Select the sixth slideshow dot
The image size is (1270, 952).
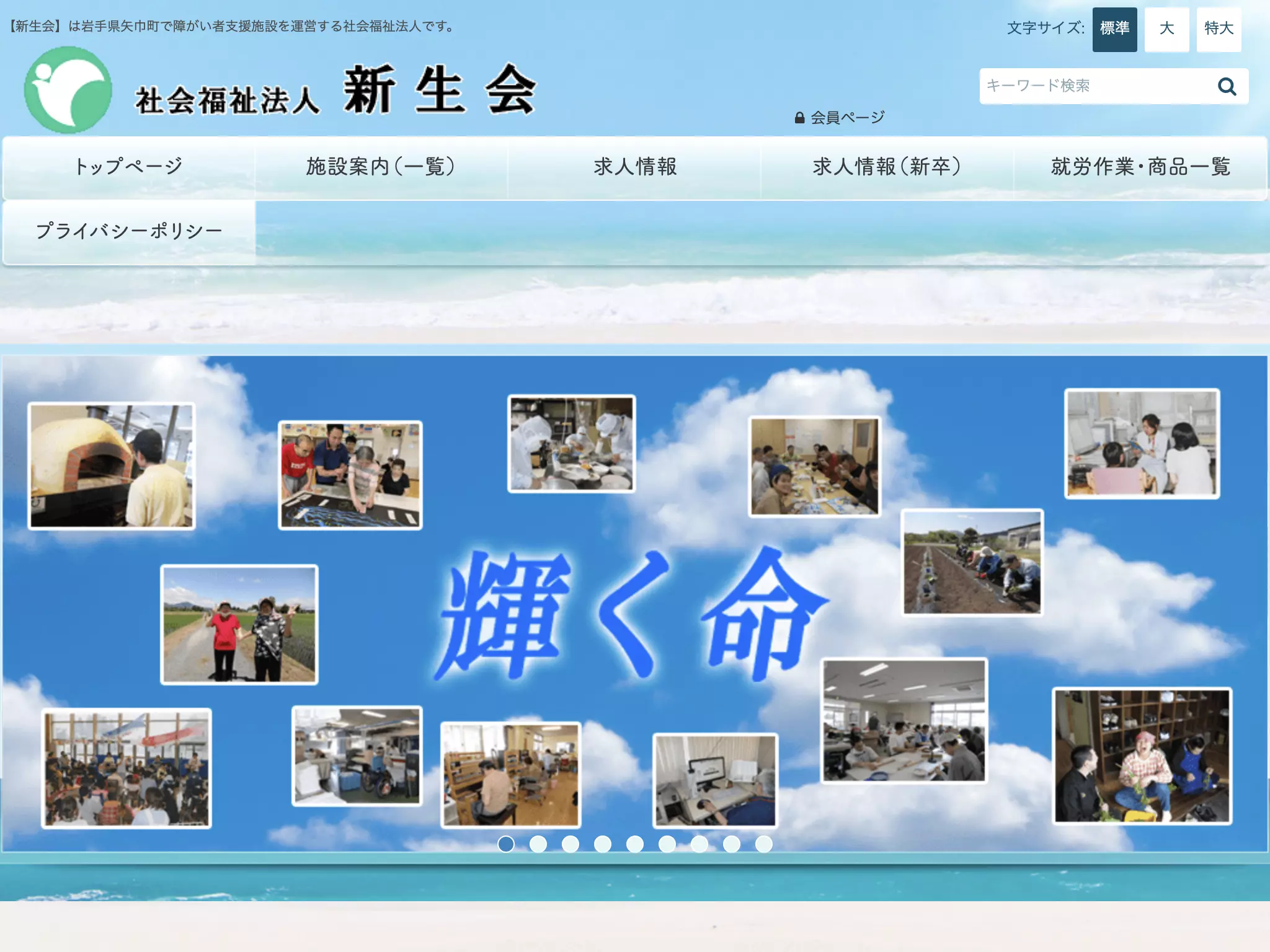(667, 844)
